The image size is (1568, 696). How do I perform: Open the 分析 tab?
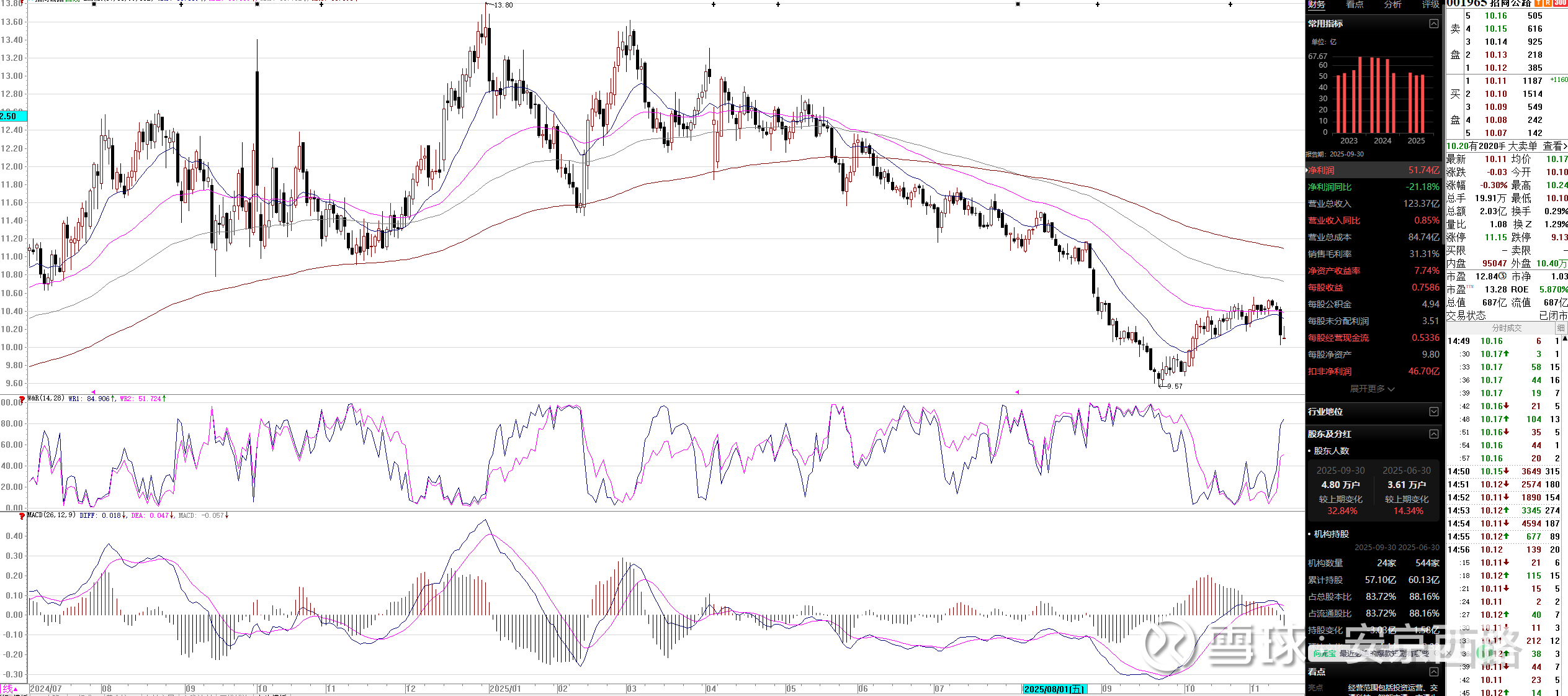click(x=1392, y=5)
